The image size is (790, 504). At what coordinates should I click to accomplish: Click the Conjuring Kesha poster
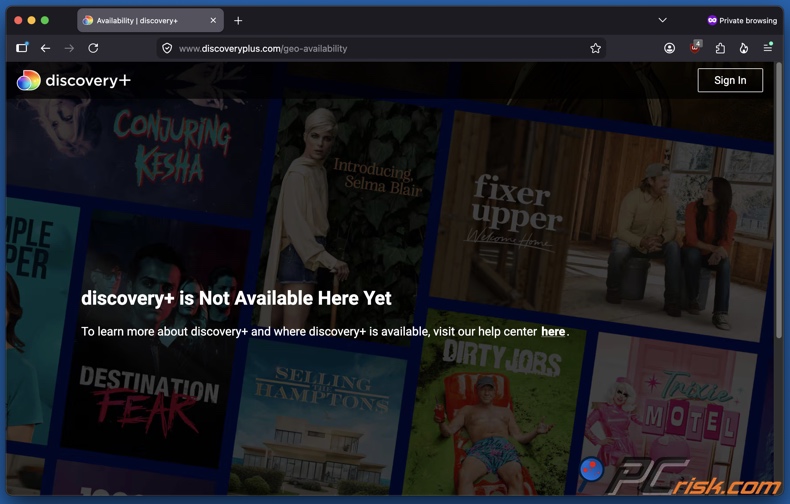[x=139, y=154]
